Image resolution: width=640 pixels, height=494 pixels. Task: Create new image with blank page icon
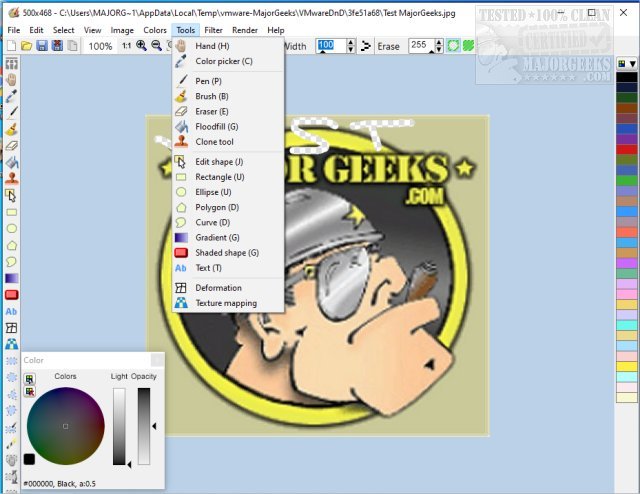11,46
